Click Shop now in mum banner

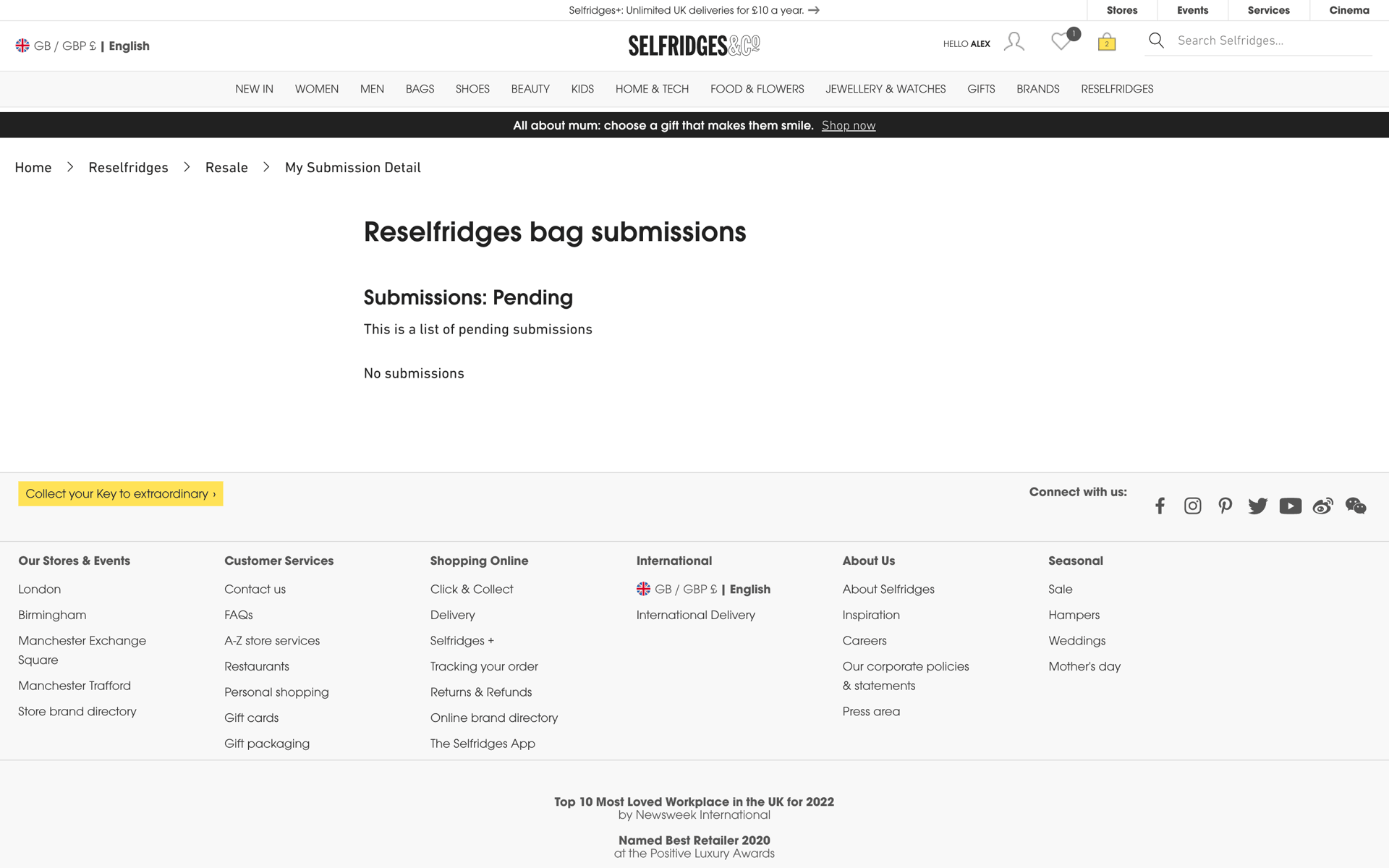[x=849, y=125]
